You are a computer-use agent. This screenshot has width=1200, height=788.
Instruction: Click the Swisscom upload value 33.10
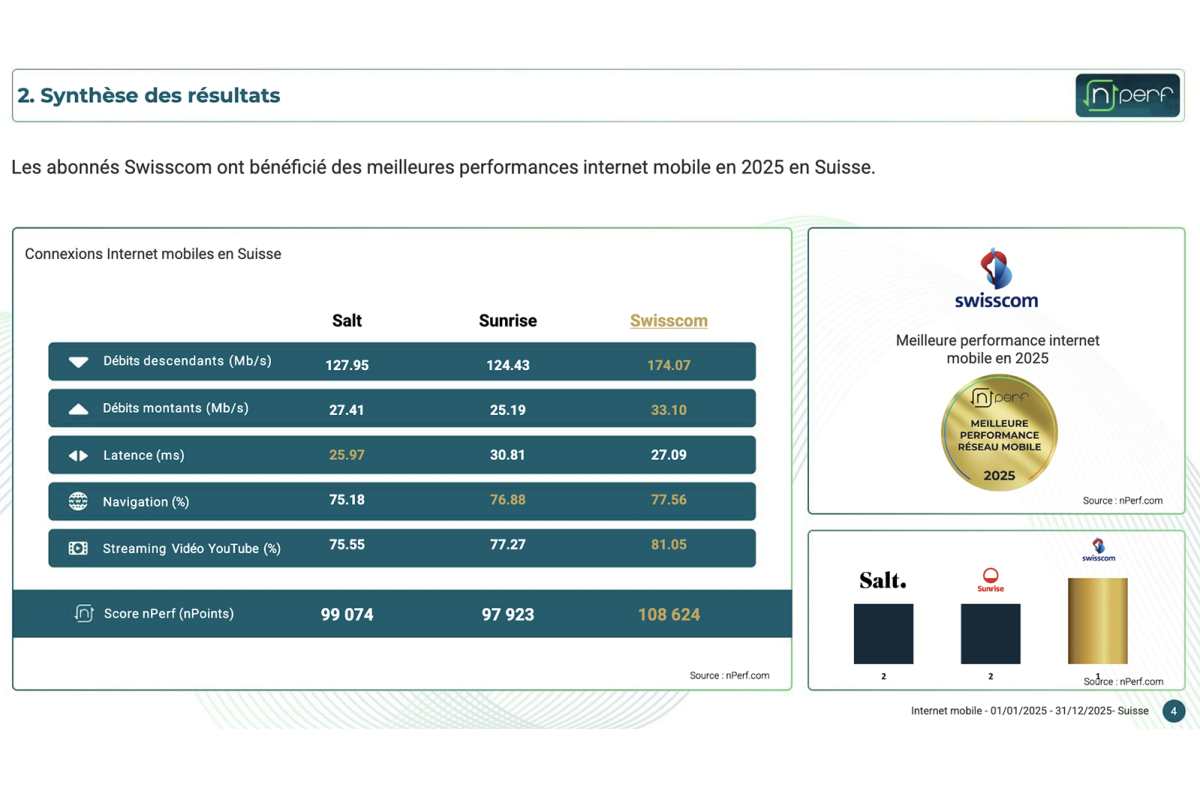click(x=669, y=410)
